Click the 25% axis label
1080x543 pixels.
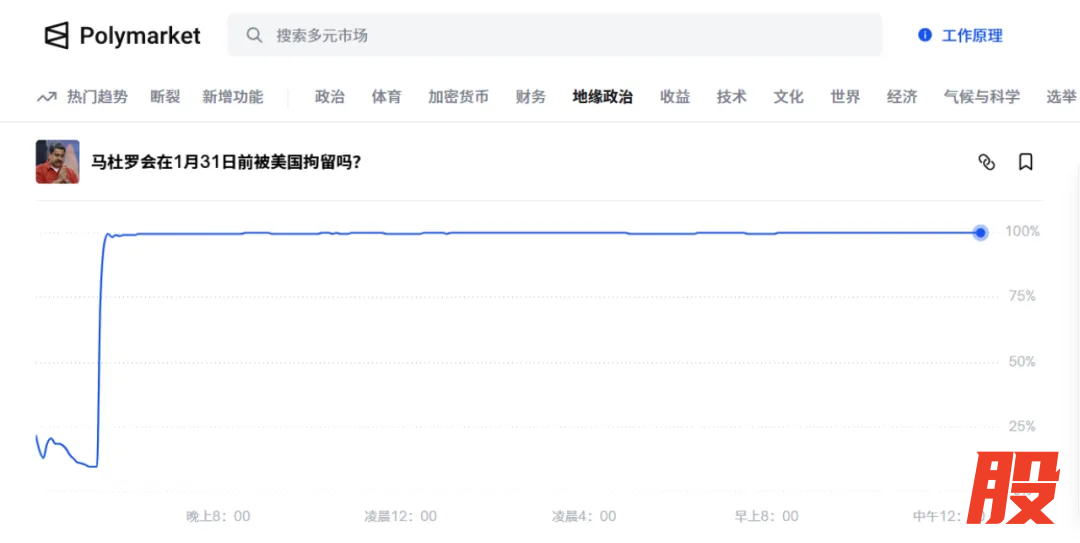(x=1023, y=427)
